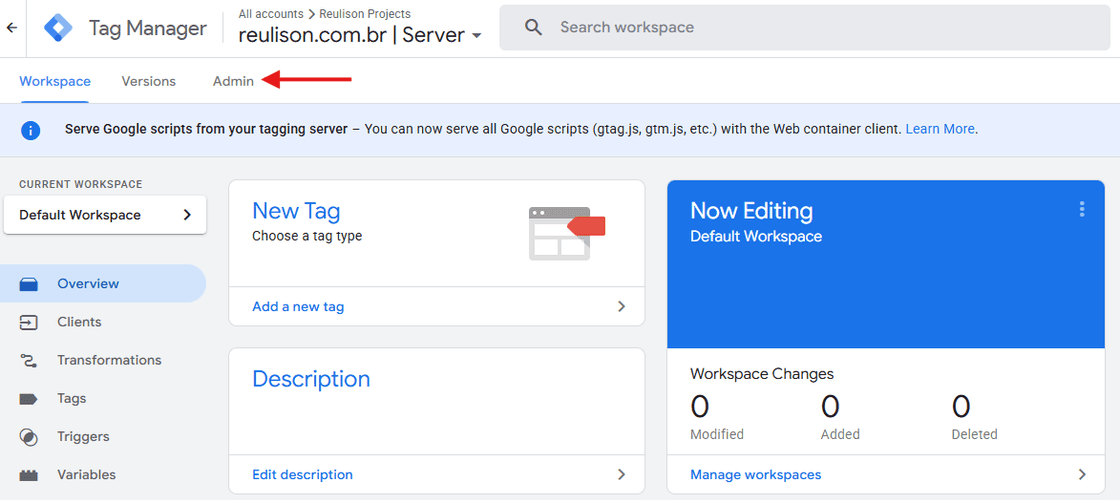Open the Admin tab
The height and width of the screenshot is (500, 1120).
coord(233,81)
